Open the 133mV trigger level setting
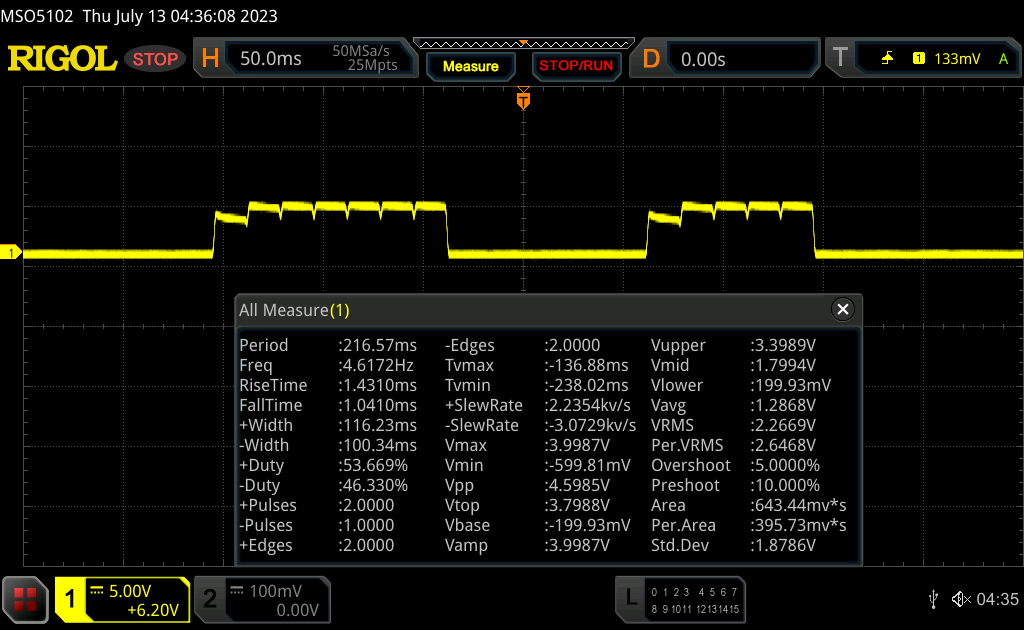The width and height of the screenshot is (1024, 630). pos(956,59)
